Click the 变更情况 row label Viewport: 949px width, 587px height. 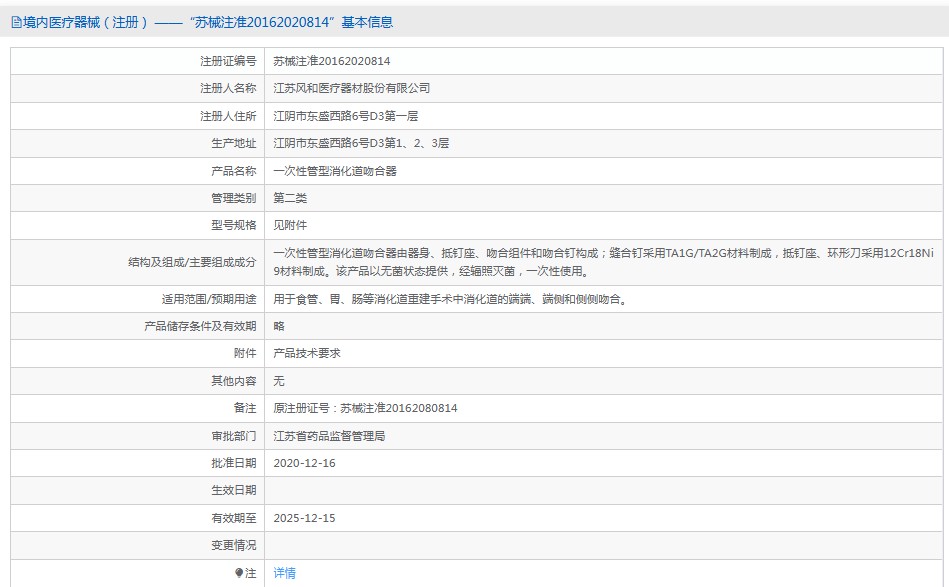coord(233,545)
